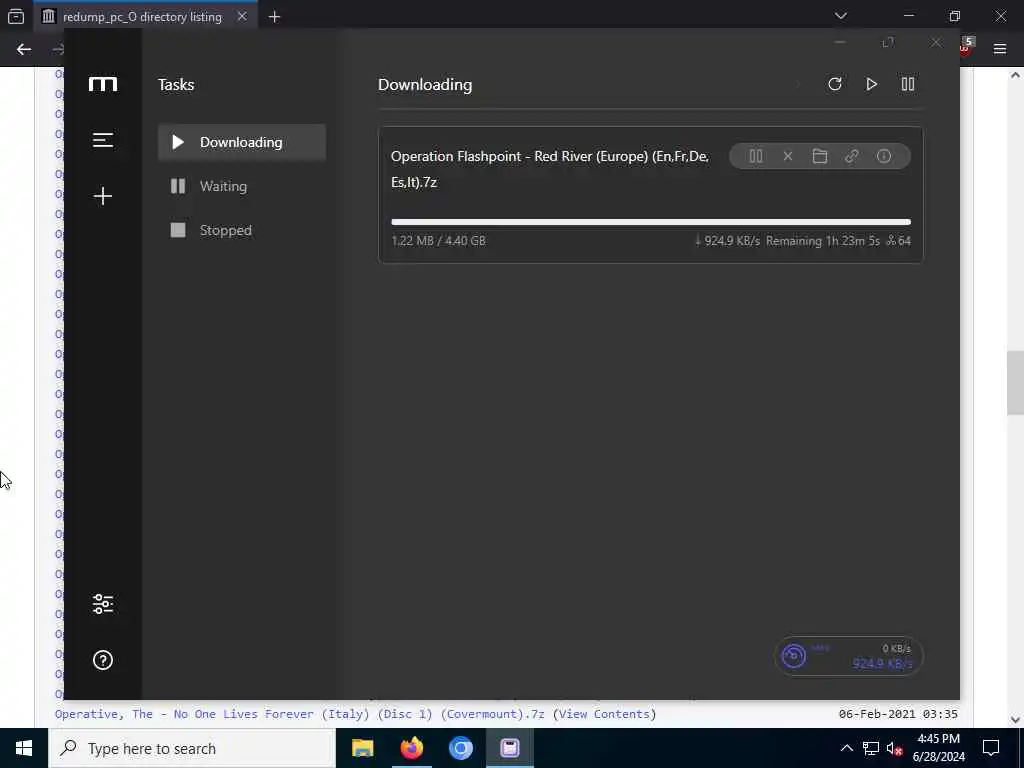The image size is (1024, 768).
Task: Minimize the Motrix window
Action: 840,42
